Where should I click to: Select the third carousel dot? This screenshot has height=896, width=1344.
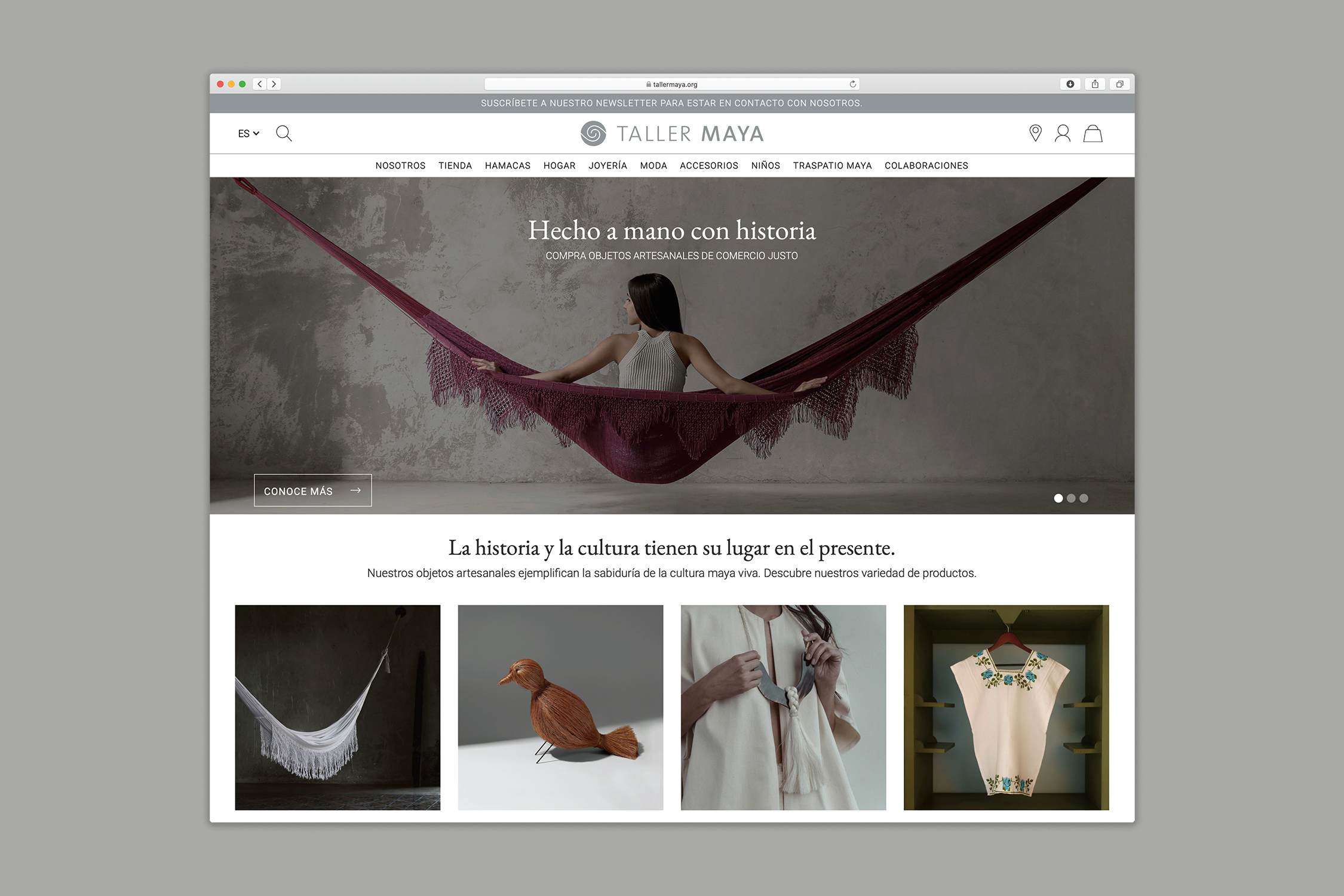(x=1084, y=498)
